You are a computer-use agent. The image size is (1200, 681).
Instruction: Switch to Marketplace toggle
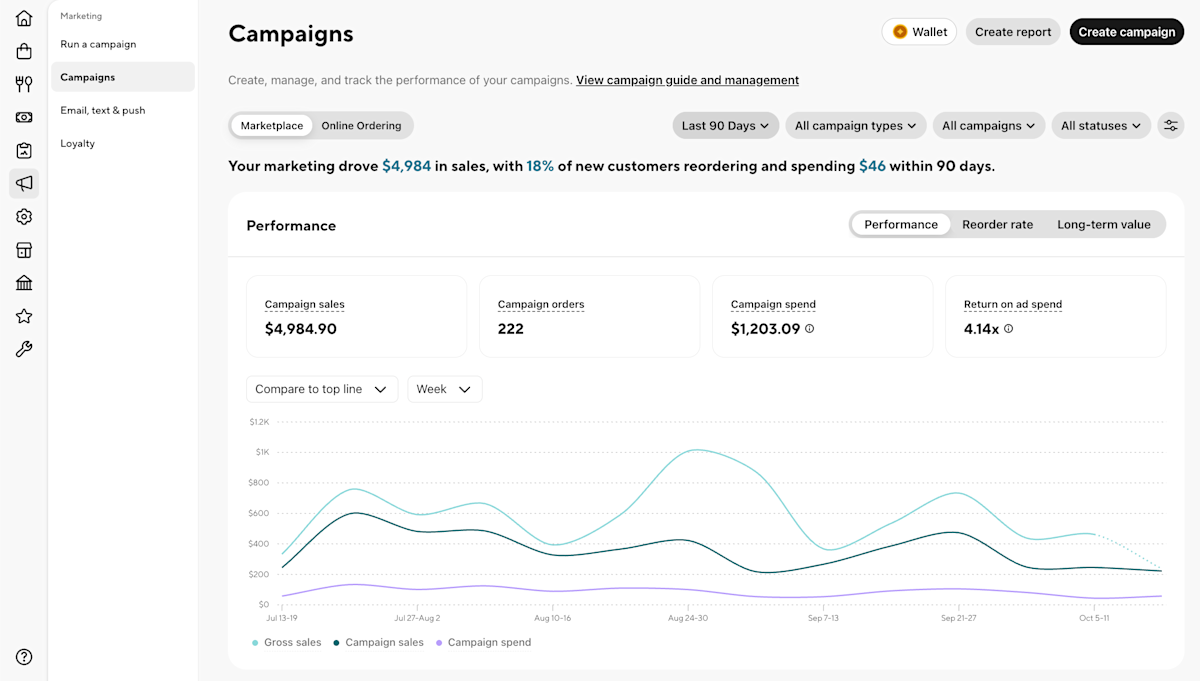click(x=272, y=126)
